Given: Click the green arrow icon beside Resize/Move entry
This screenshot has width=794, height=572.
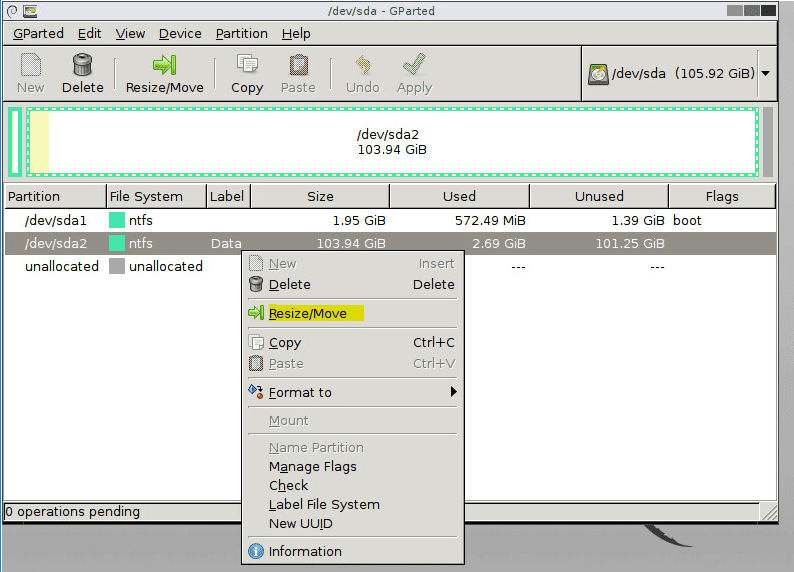Looking at the screenshot, I should [x=256, y=313].
